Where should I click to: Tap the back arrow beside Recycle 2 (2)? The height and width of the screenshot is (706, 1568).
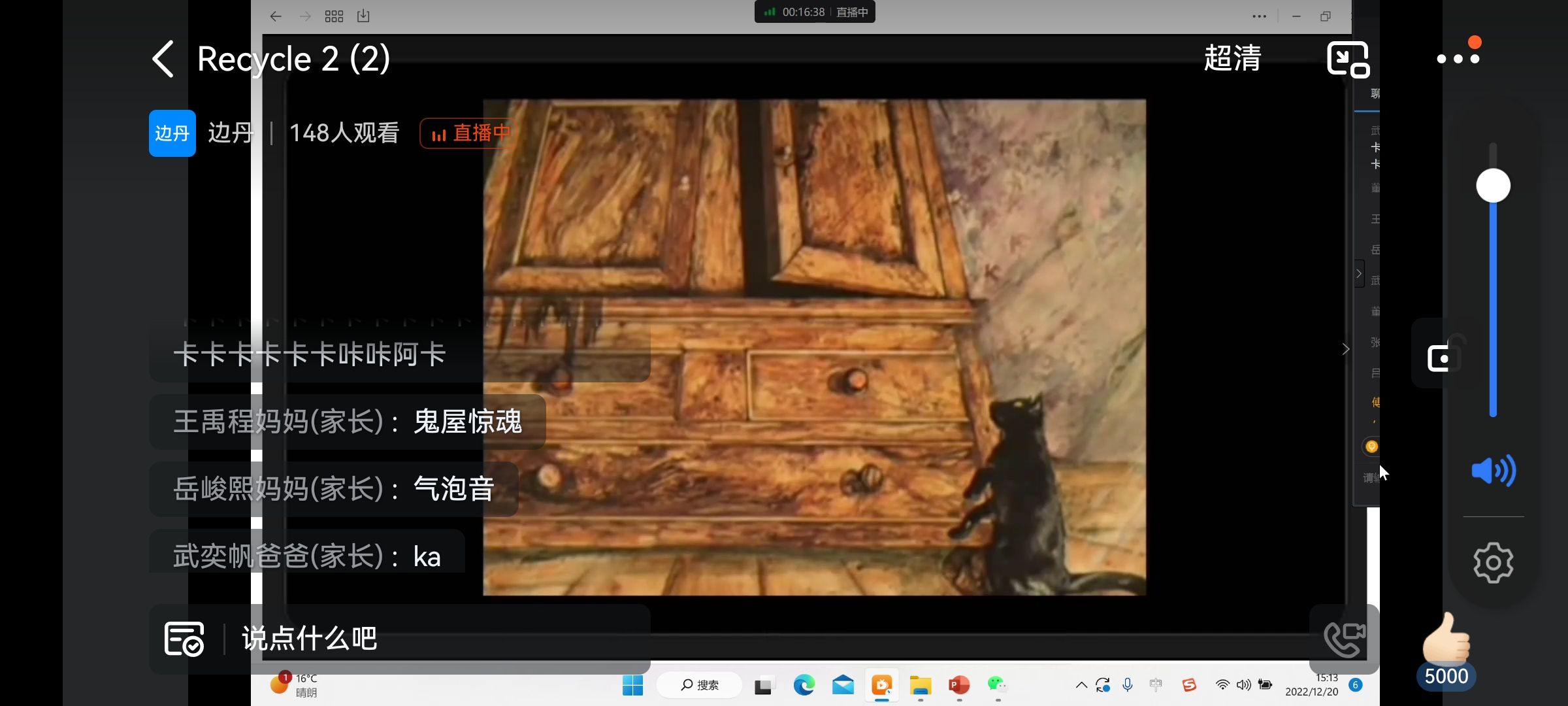click(163, 59)
